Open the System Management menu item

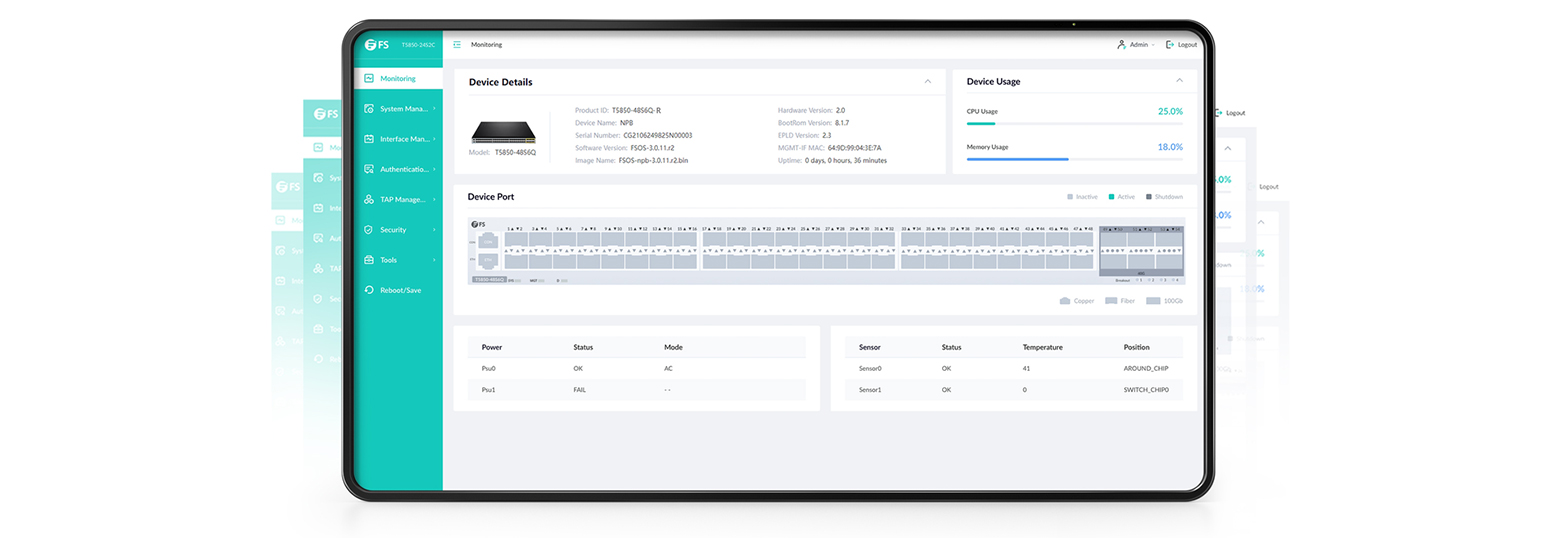coord(398,108)
